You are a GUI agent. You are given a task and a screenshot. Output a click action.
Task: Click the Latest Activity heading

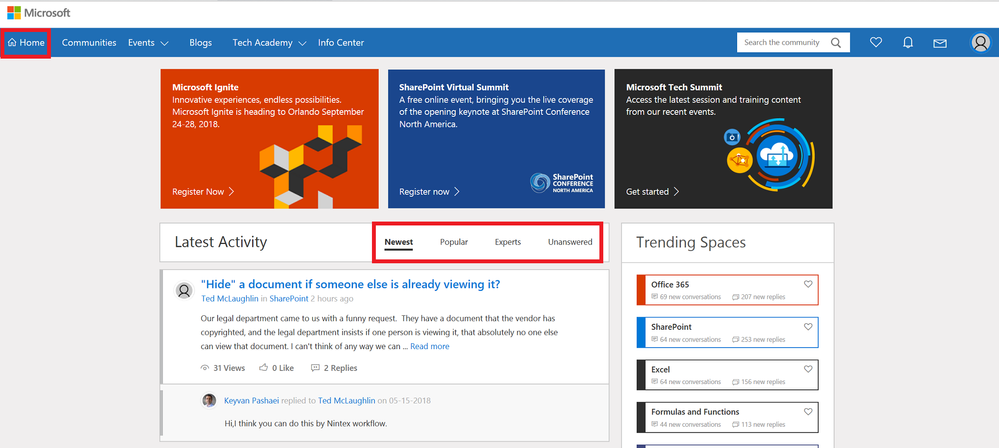coord(220,242)
